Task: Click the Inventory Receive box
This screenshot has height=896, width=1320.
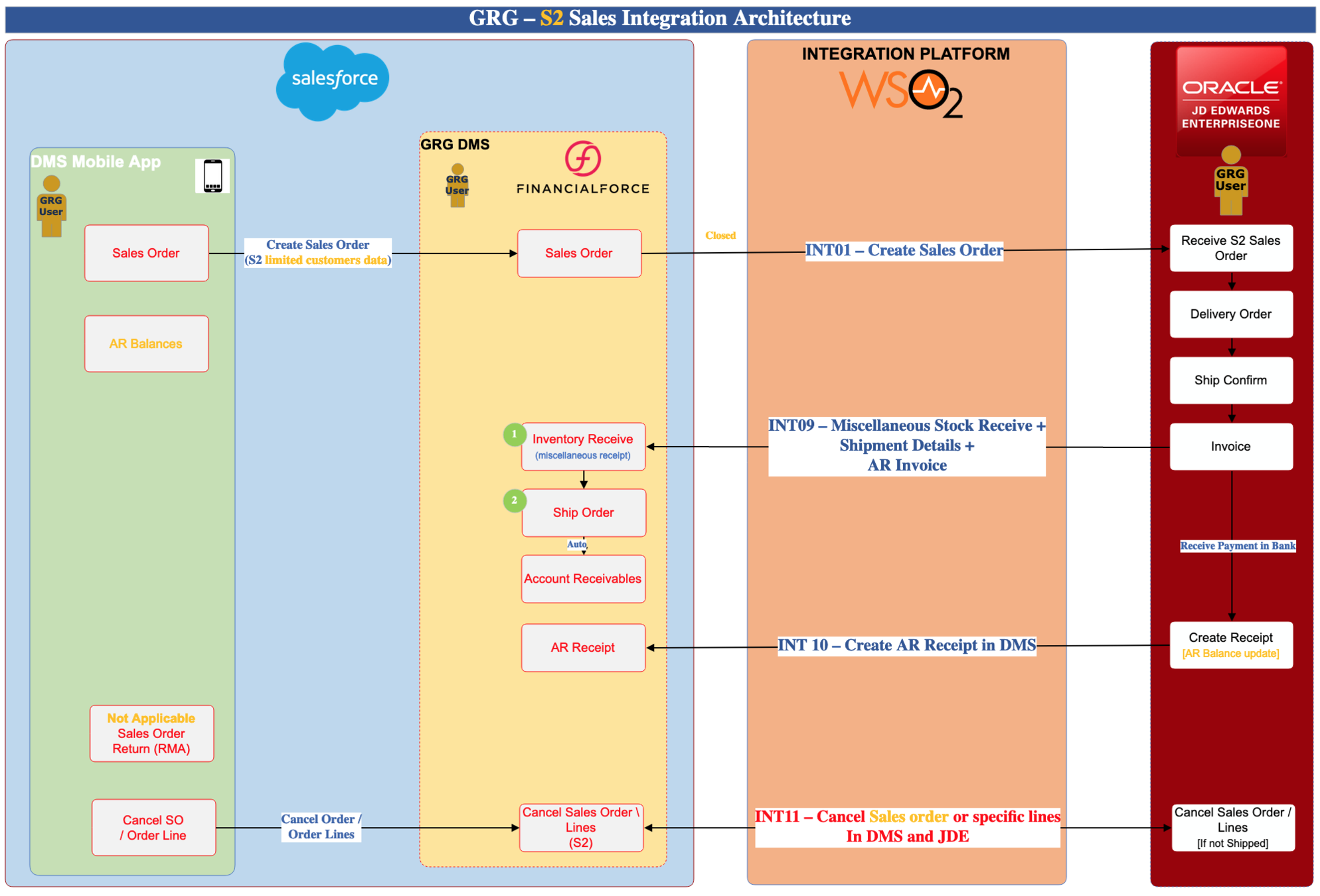Action: [583, 447]
